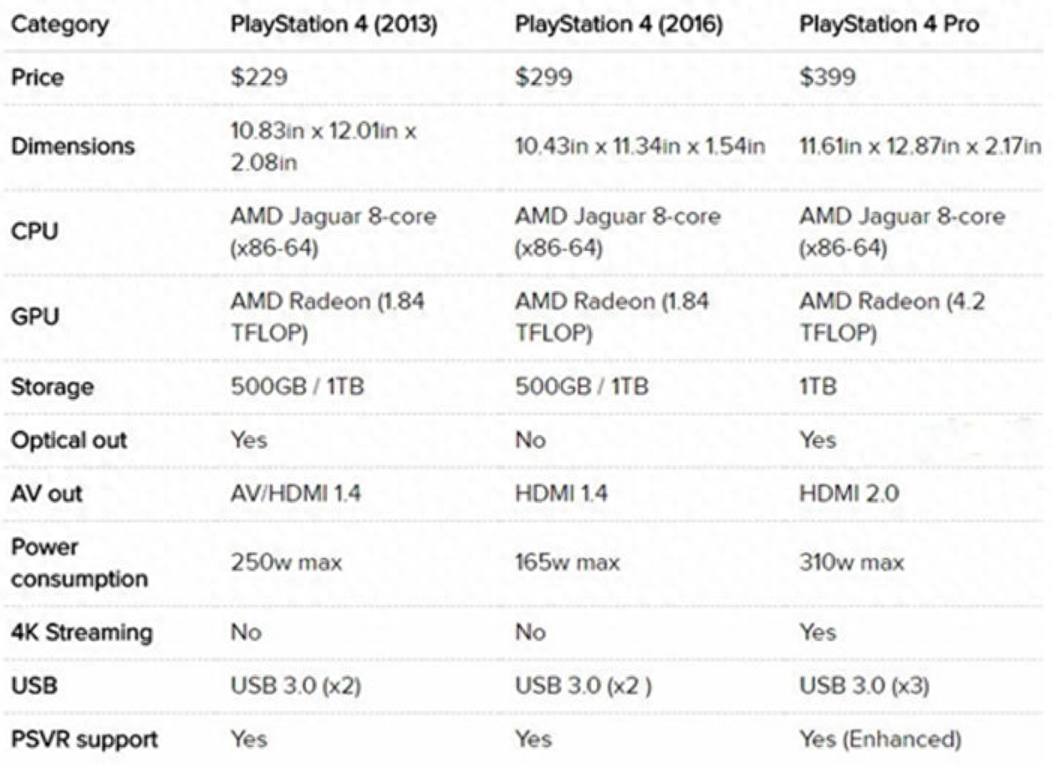Viewport: 1052px width, 766px height.
Task: Click the Optical out 'No' cell
Action: 530,439
